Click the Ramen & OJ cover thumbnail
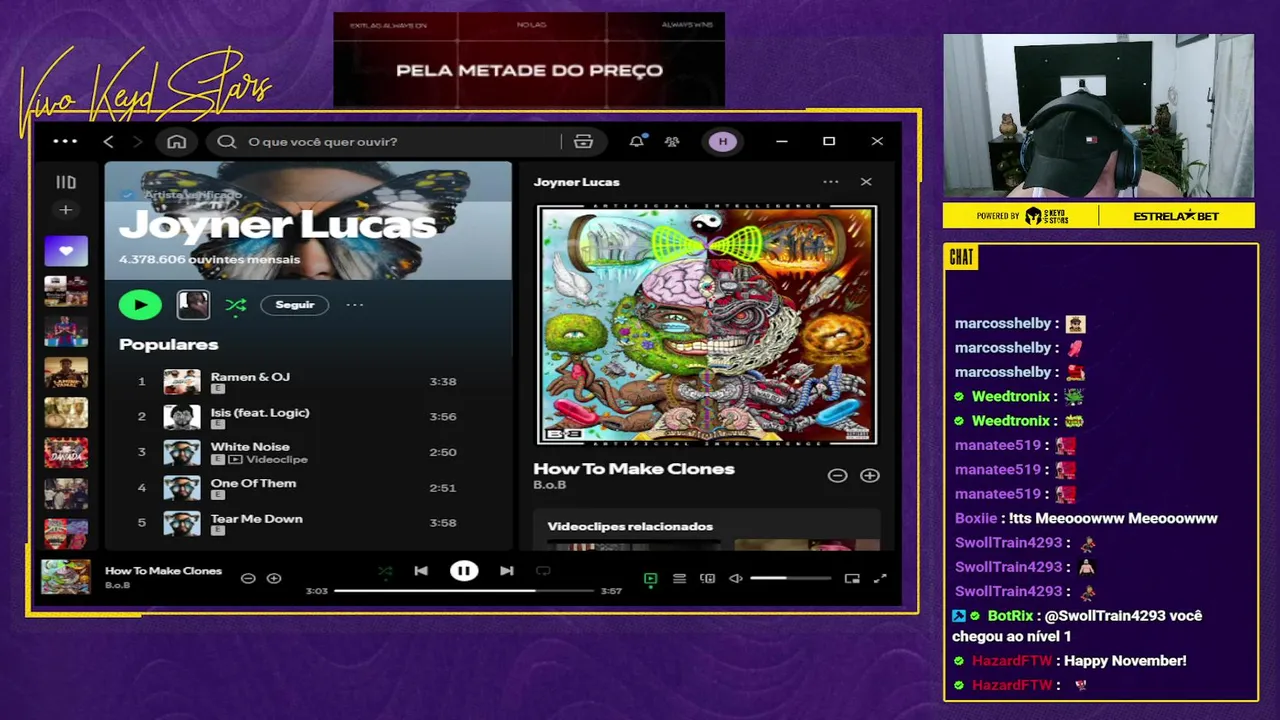1280x720 pixels. 182,382
